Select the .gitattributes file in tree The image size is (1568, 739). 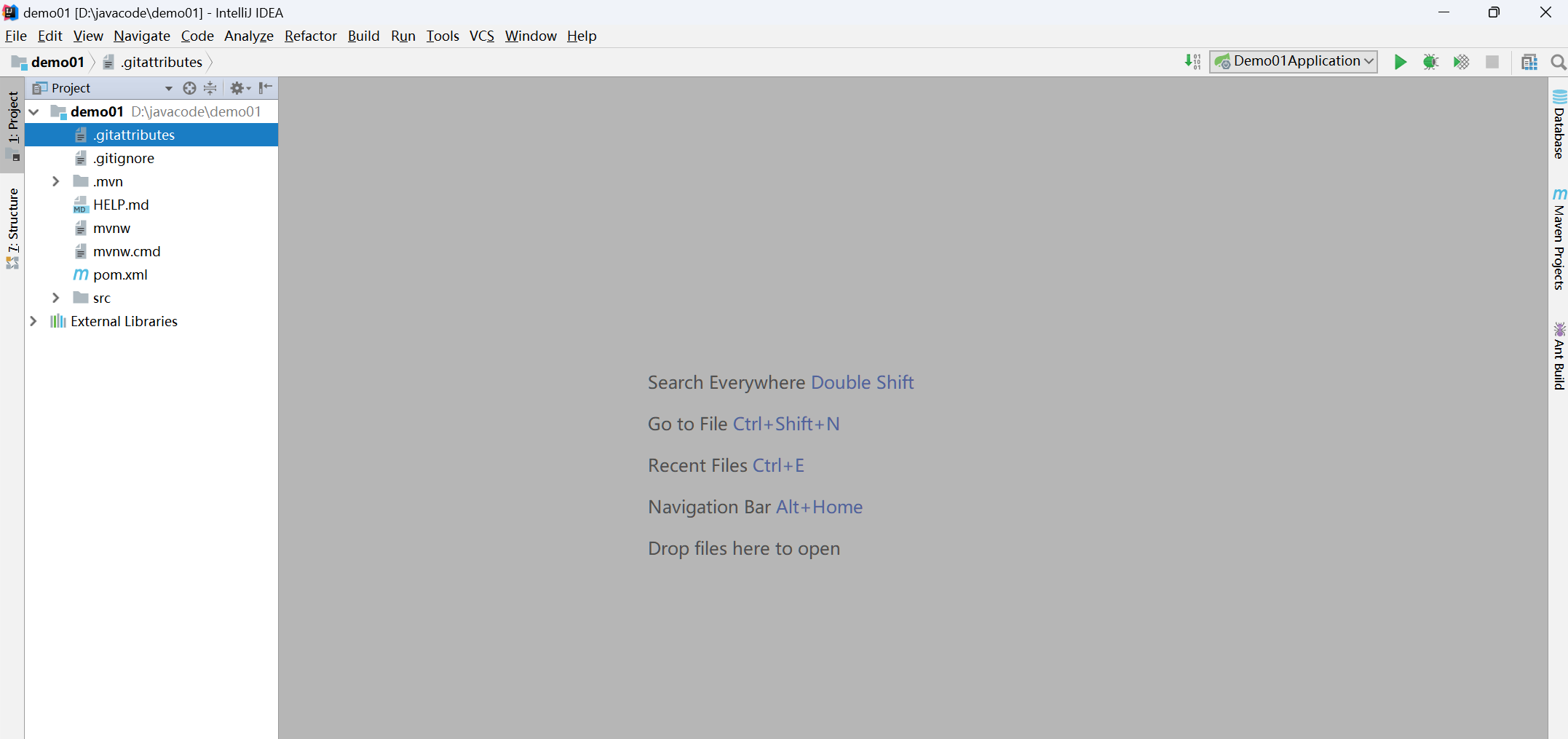[x=151, y=135]
